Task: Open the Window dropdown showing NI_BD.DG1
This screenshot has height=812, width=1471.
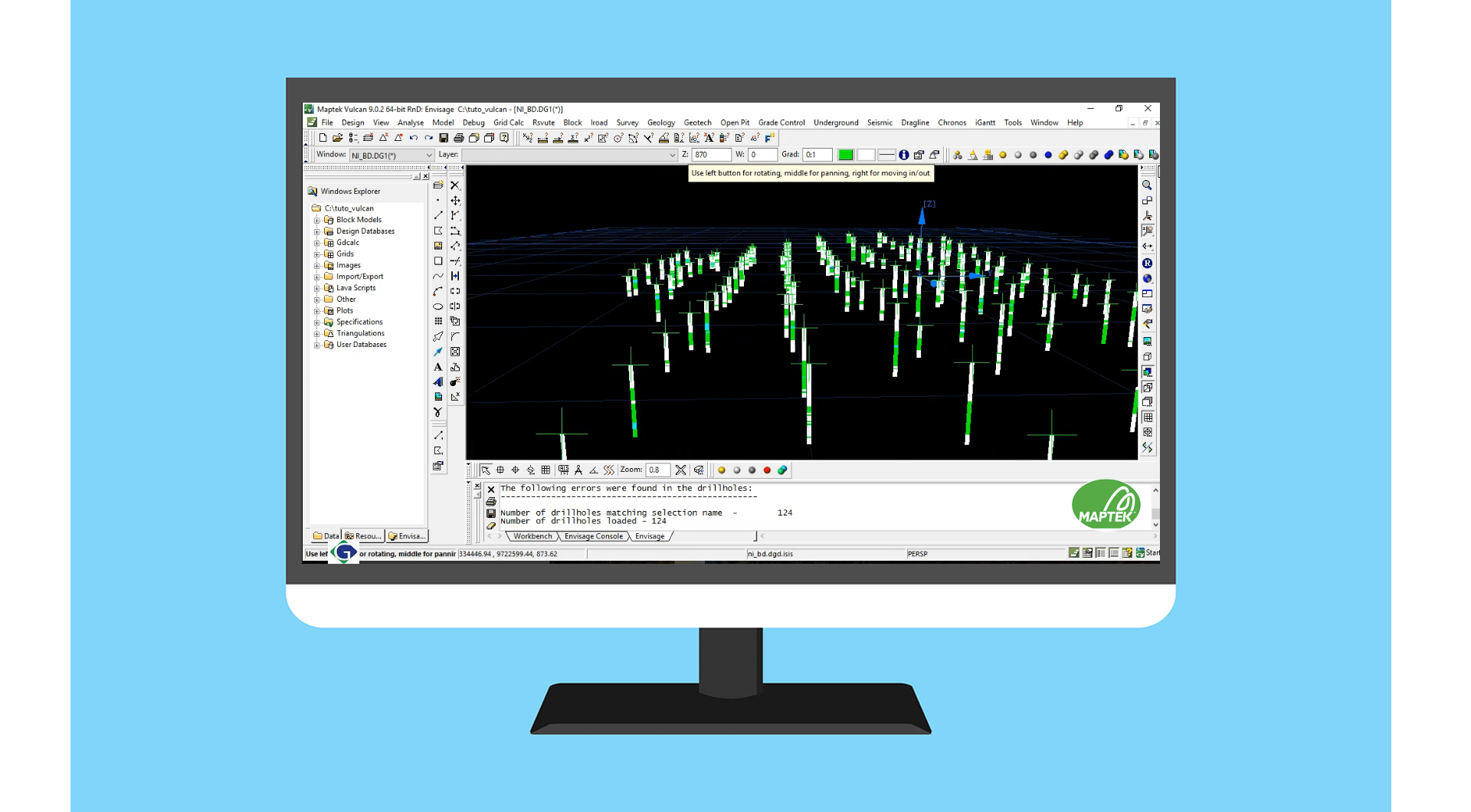Action: (x=391, y=155)
